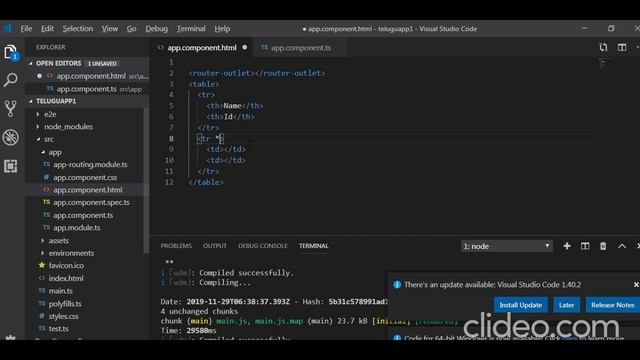
Task: Click the VS Code logo icon in title bar
Action: pyautogui.click(x=7, y=29)
